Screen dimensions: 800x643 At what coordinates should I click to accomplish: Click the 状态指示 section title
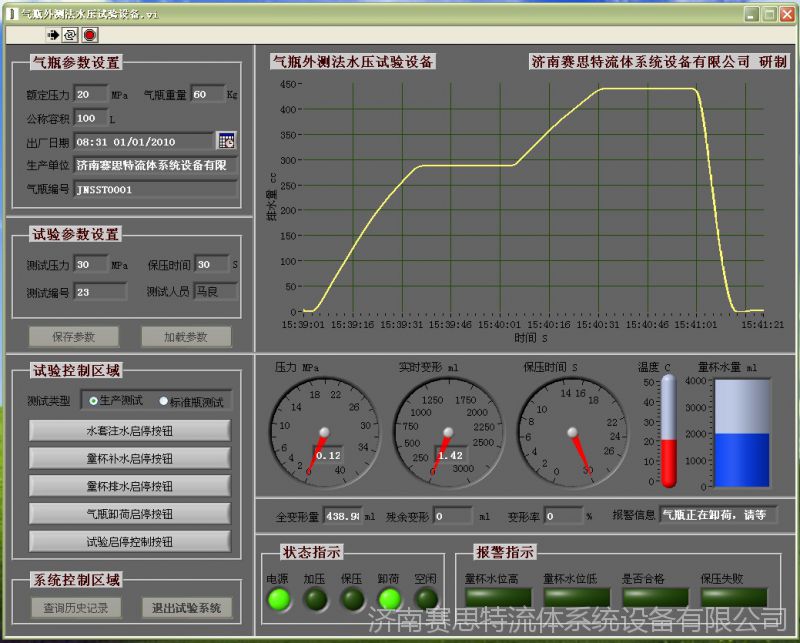[x=312, y=552]
